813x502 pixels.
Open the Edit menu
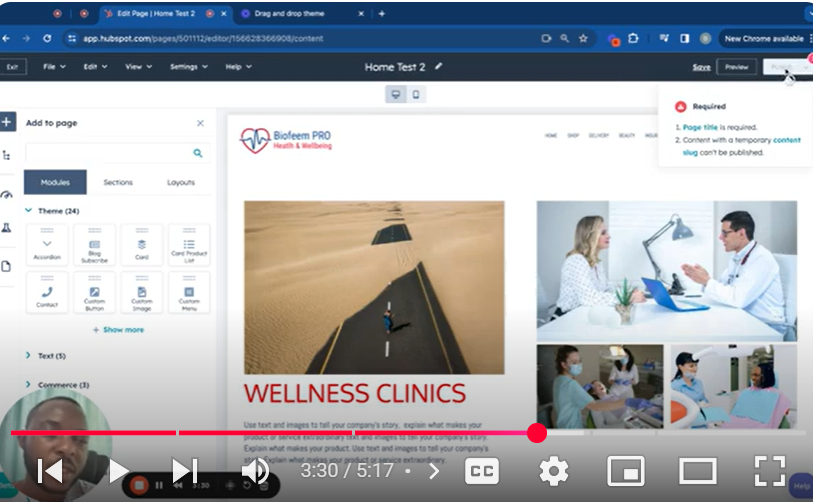tap(95, 66)
